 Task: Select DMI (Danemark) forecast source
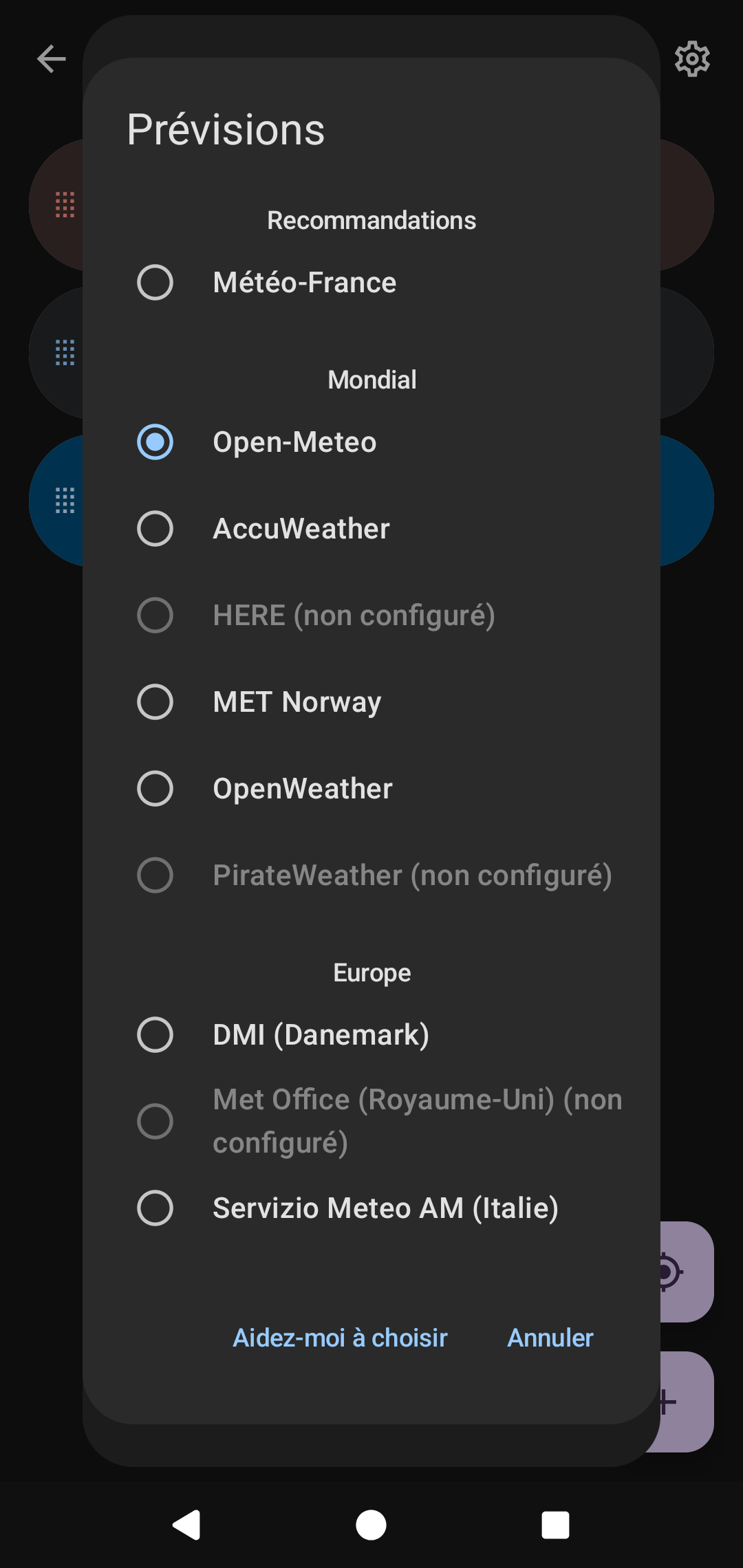coord(155,1035)
